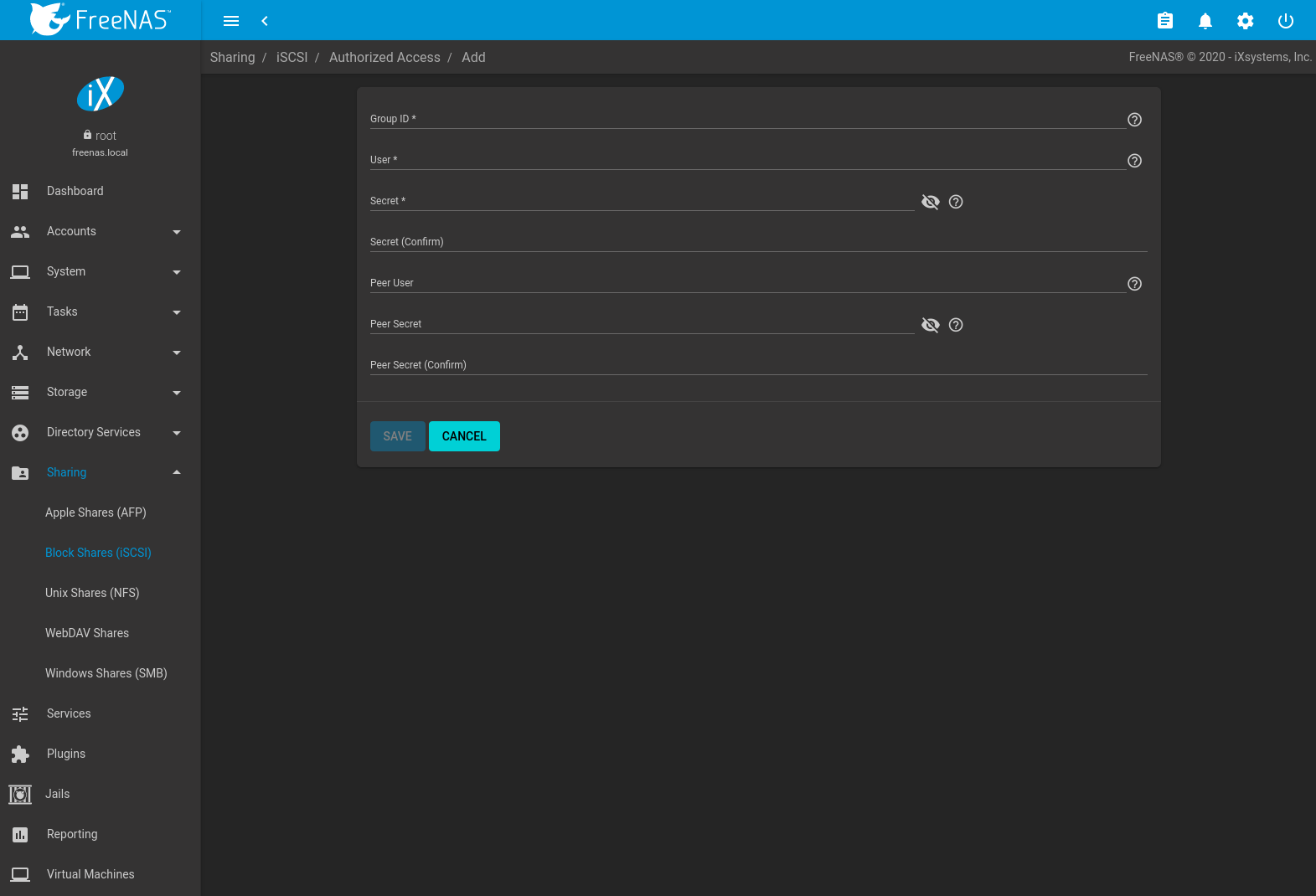Show help for Group ID field

[1134, 120]
